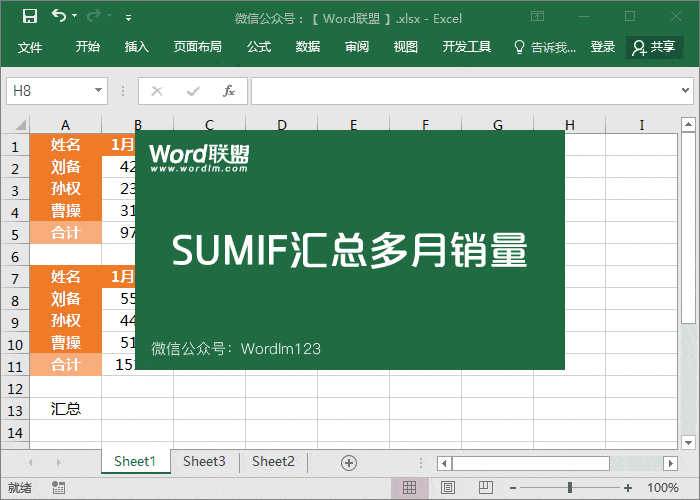Select row 12 header
The height and width of the screenshot is (500, 700).
pos(15,389)
